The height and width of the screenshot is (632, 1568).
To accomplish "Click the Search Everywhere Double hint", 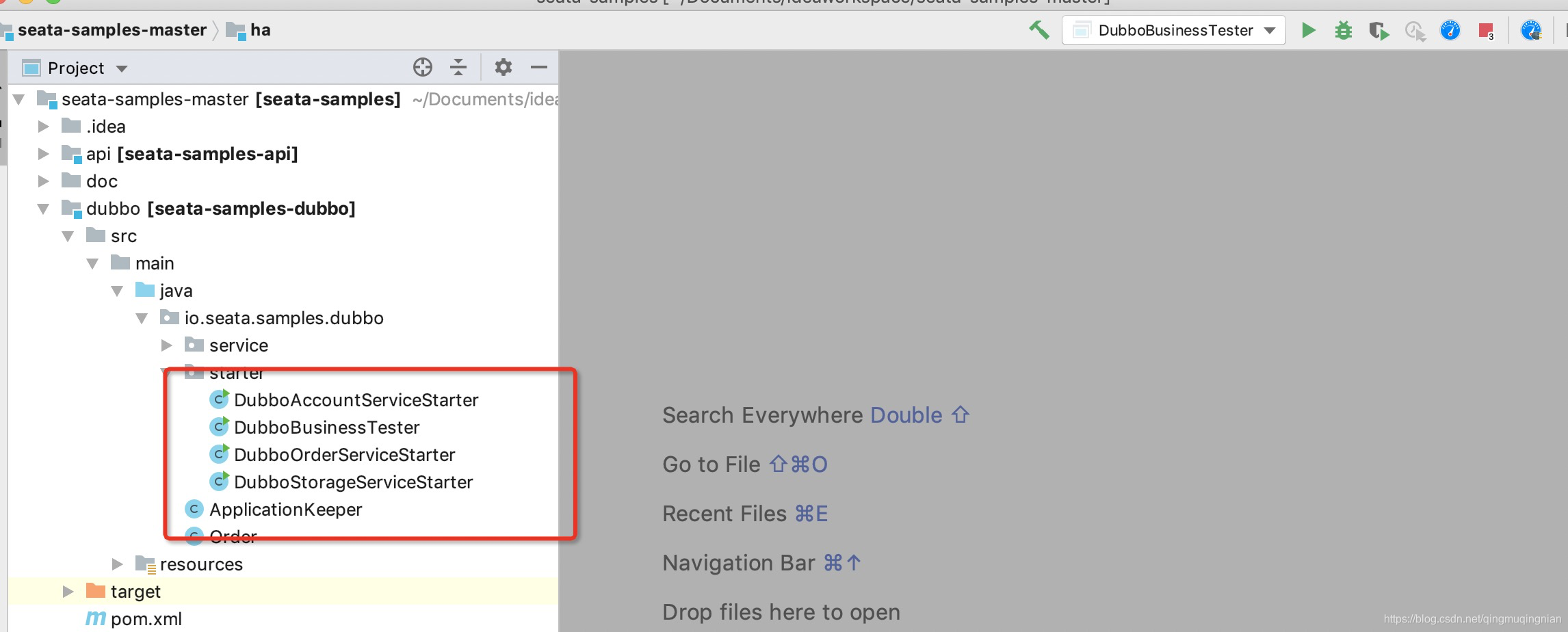I will (x=815, y=415).
